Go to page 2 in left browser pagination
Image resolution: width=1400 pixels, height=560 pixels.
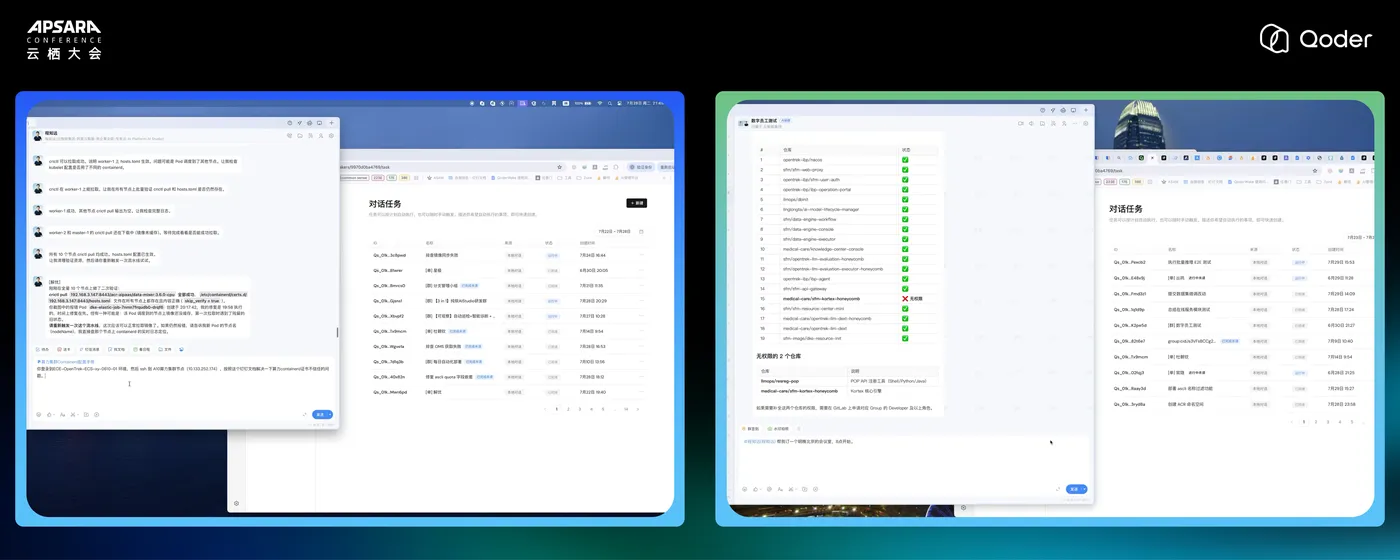pos(568,409)
